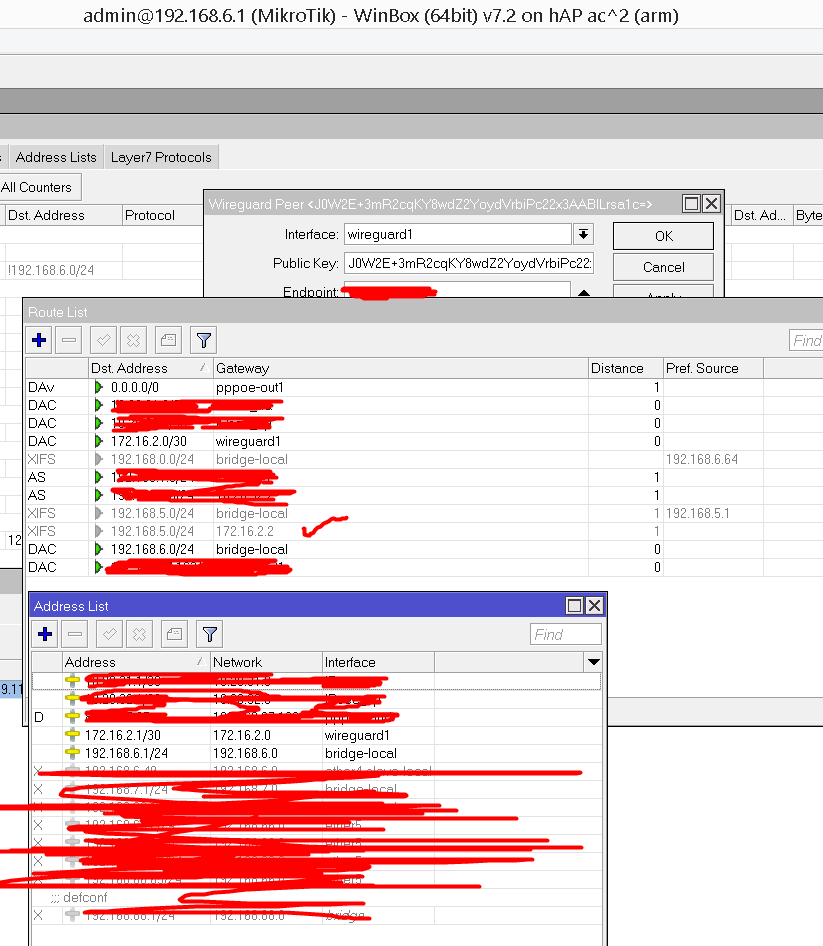Viewport: 823px width, 946px height.
Task: Select the 192.168.6.1/24 address entry
Action: point(126,753)
